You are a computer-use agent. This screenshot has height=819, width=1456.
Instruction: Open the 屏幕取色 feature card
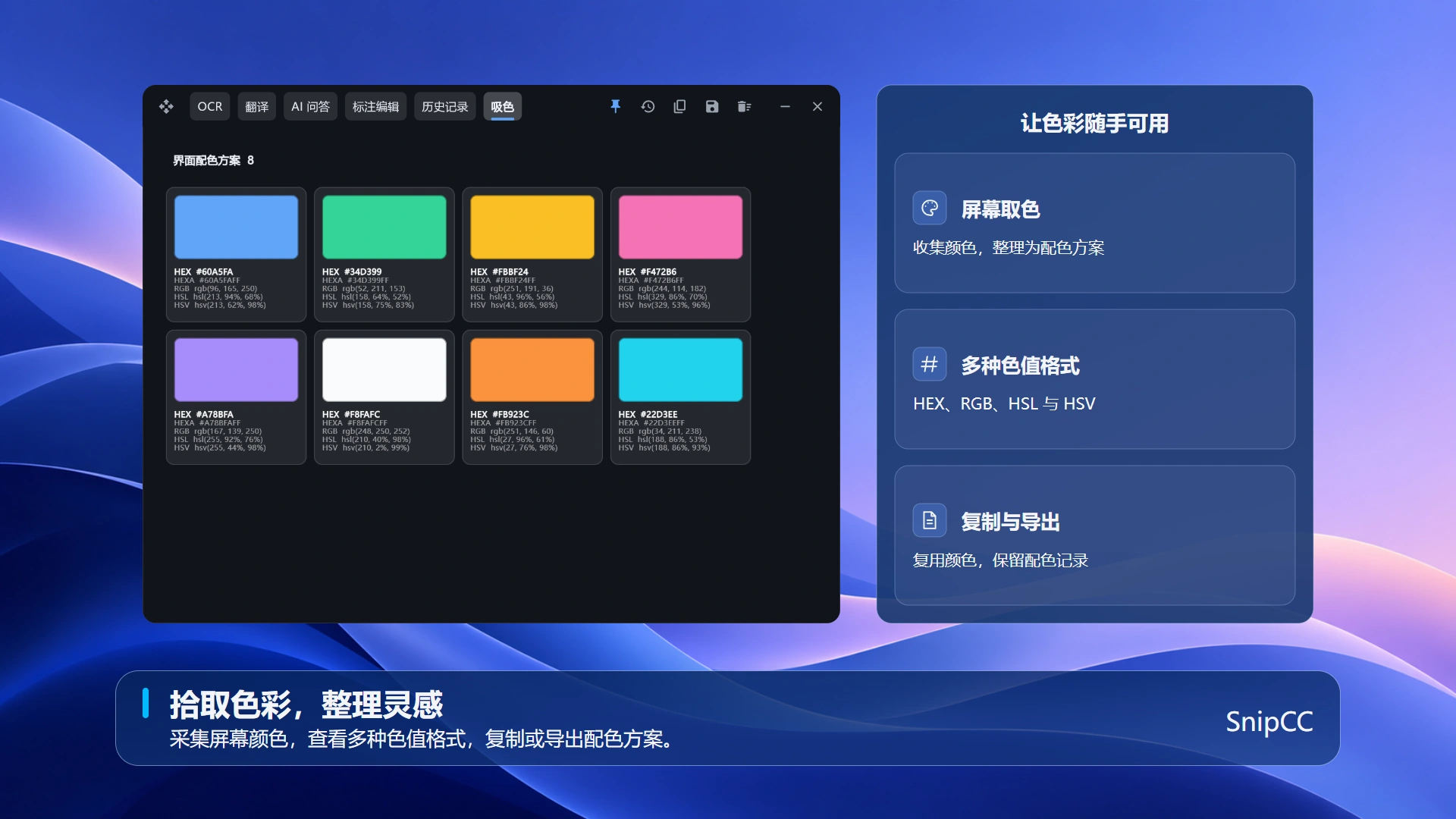pyautogui.click(x=1094, y=223)
